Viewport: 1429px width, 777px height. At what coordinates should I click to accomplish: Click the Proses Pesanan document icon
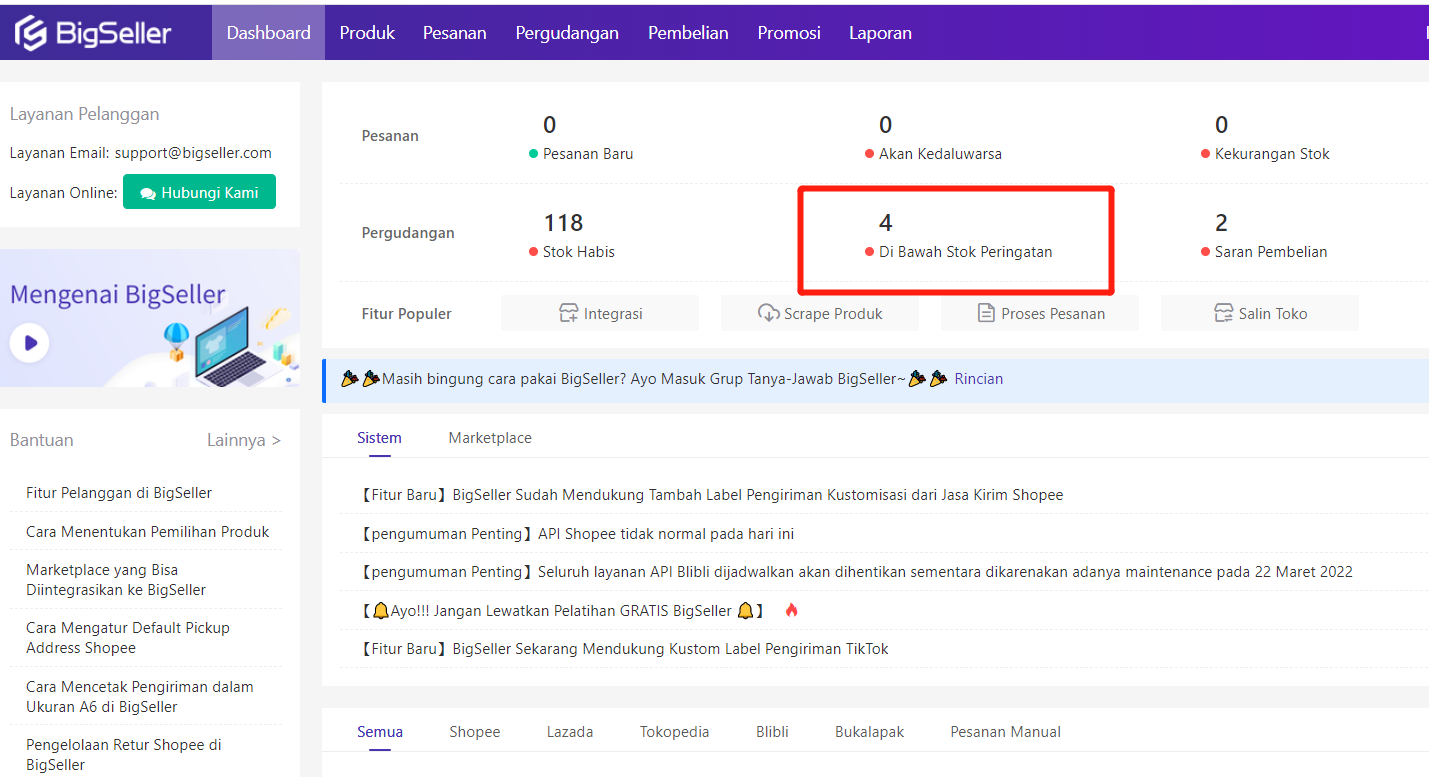986,313
